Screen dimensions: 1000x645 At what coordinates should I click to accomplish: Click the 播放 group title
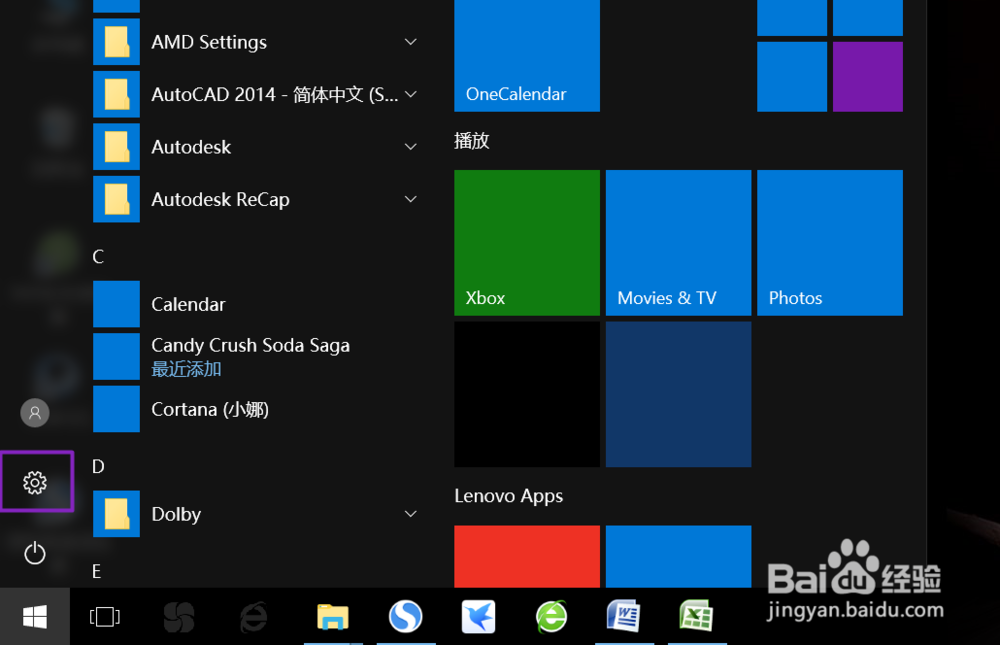(472, 140)
